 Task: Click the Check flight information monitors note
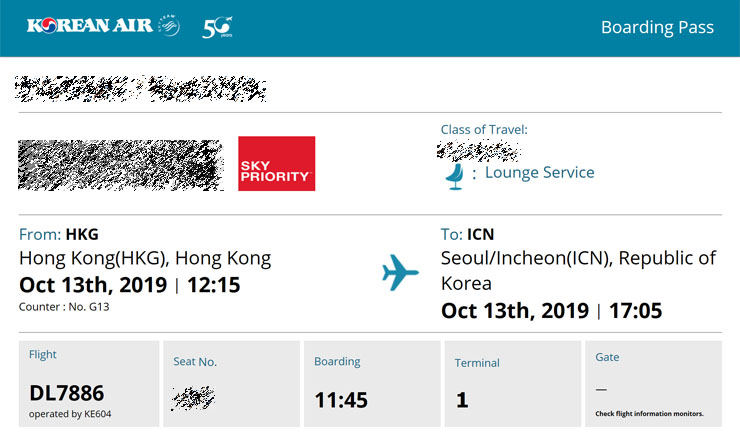[x=649, y=414]
